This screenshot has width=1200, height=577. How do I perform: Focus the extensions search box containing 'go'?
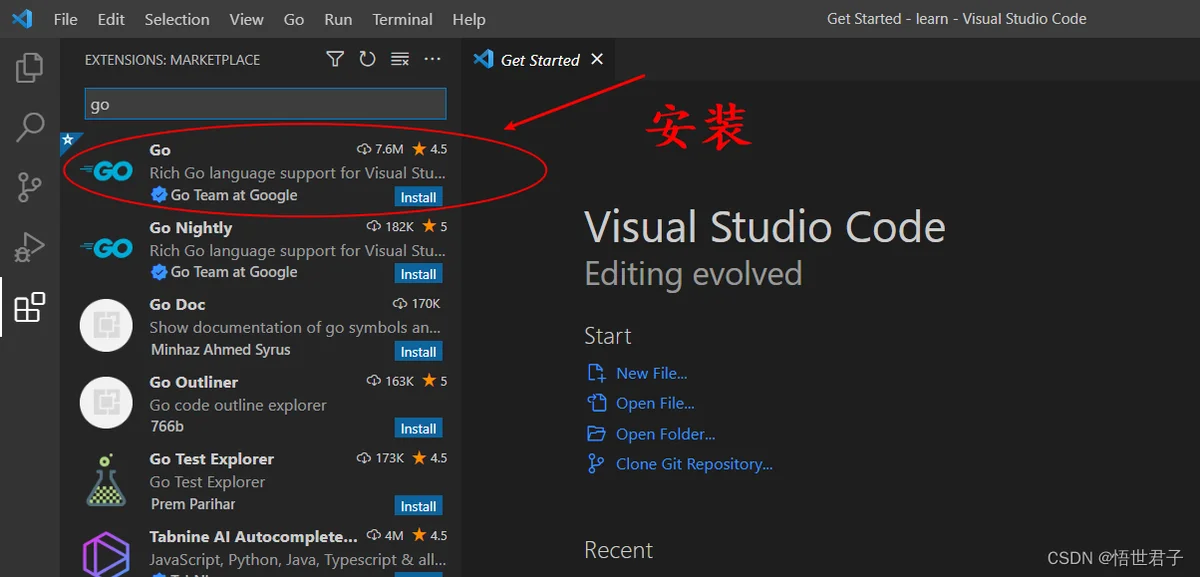click(265, 104)
